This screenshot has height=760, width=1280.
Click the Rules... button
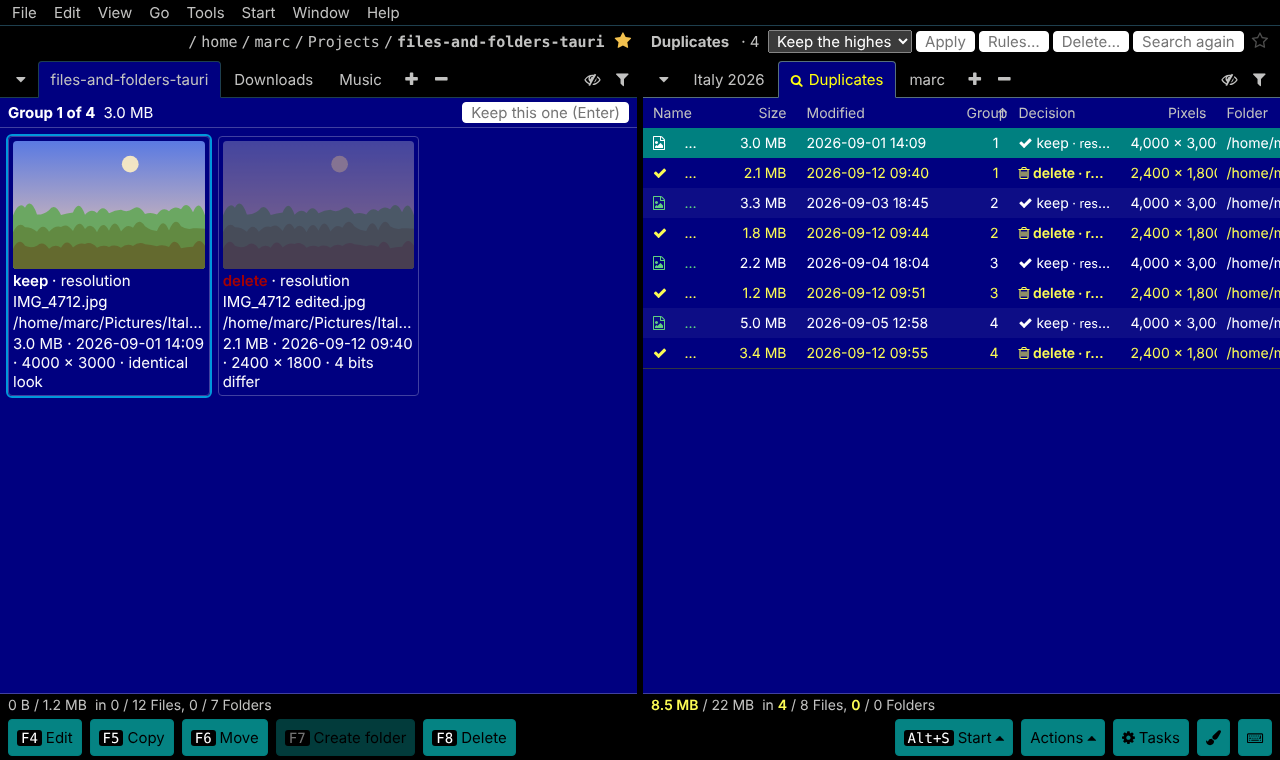(x=1014, y=41)
